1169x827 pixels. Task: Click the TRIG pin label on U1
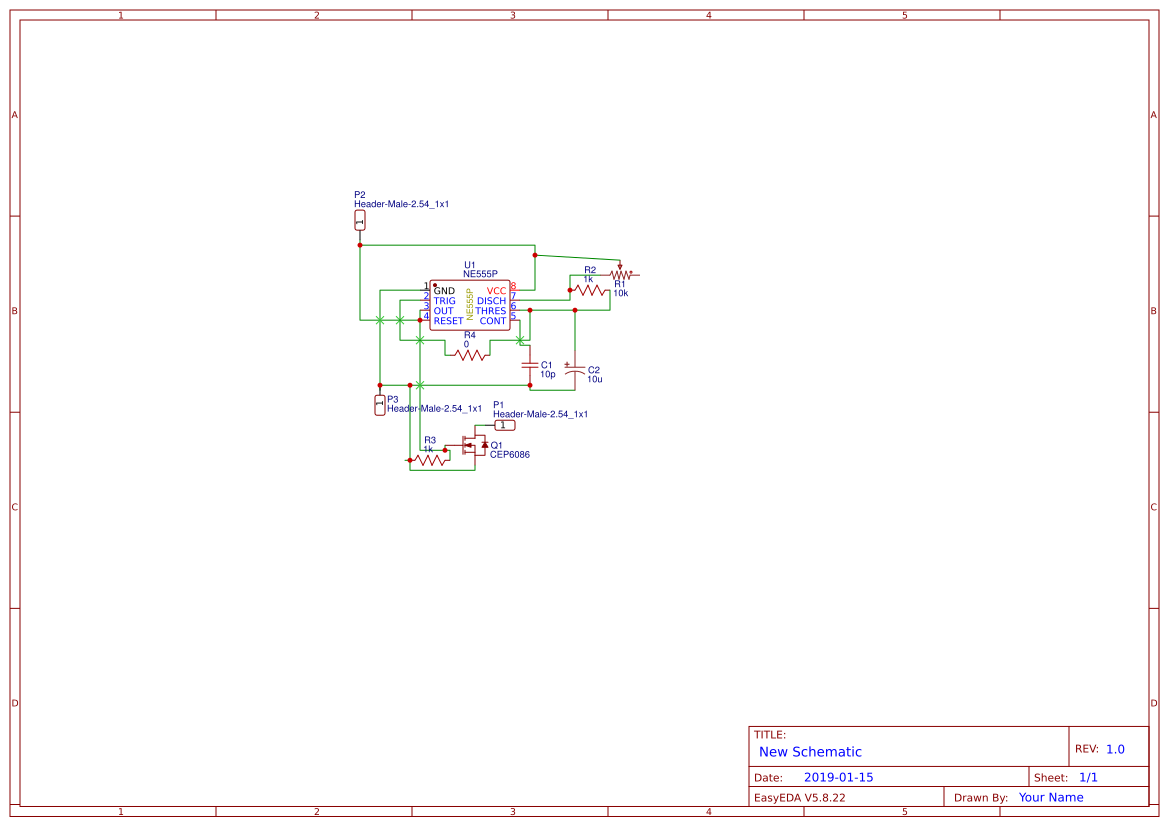click(444, 301)
